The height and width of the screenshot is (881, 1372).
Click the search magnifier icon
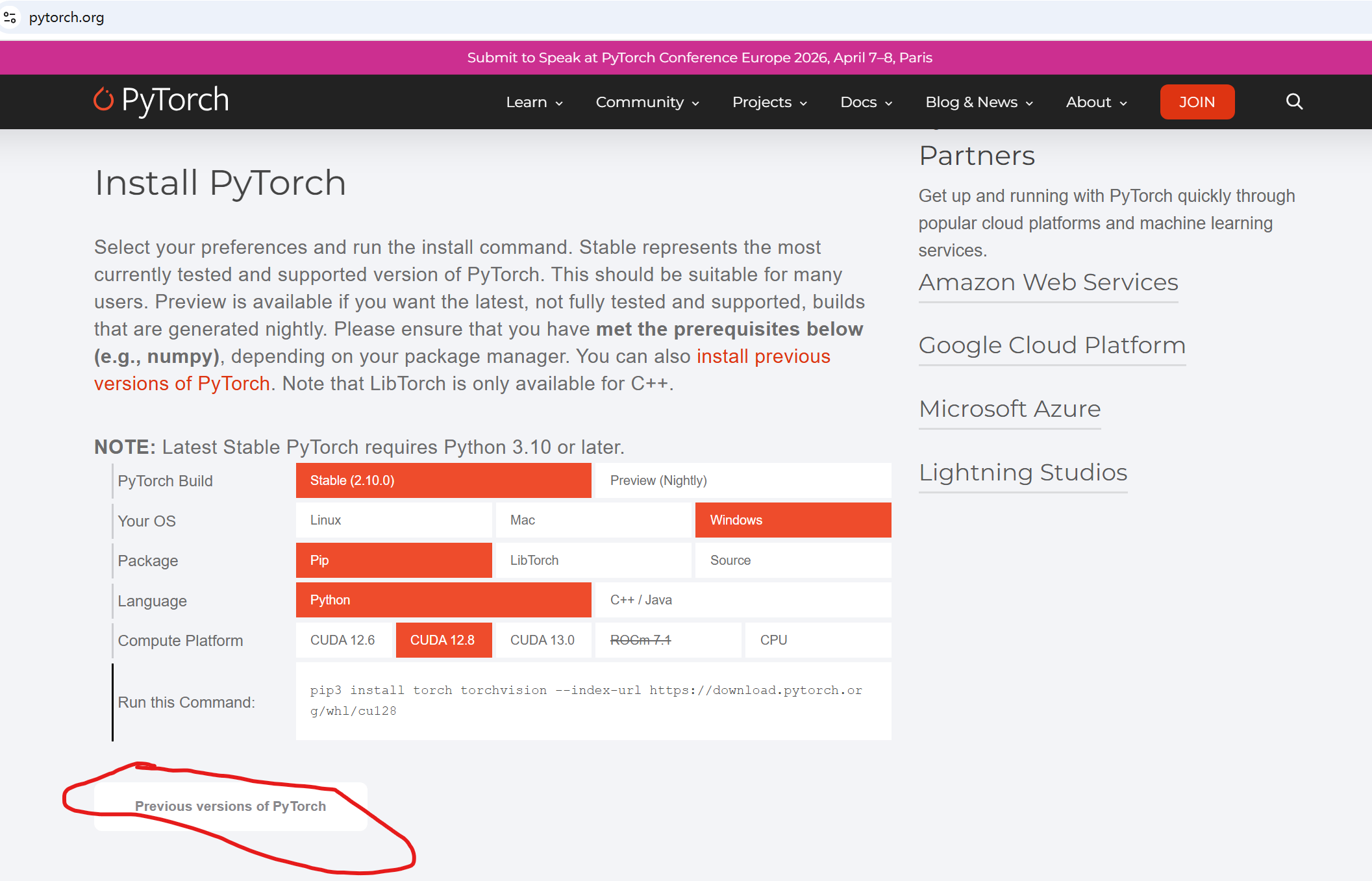pos(1294,102)
